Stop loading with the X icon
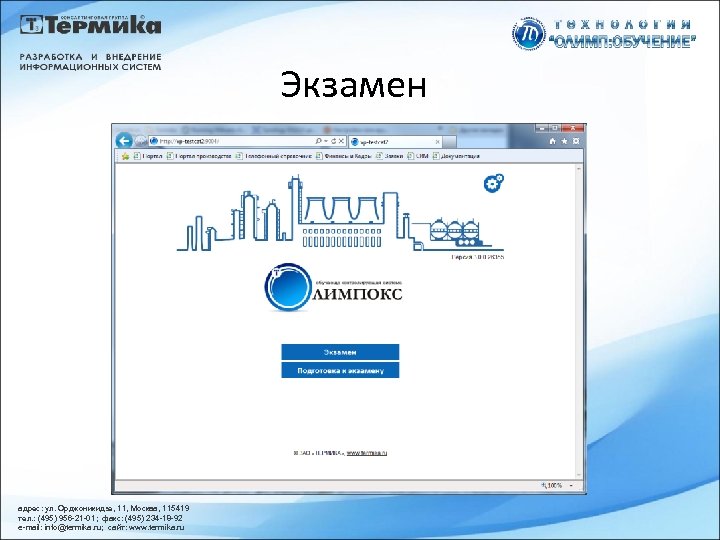Screen dimensions: 720x540 coord(341,141)
